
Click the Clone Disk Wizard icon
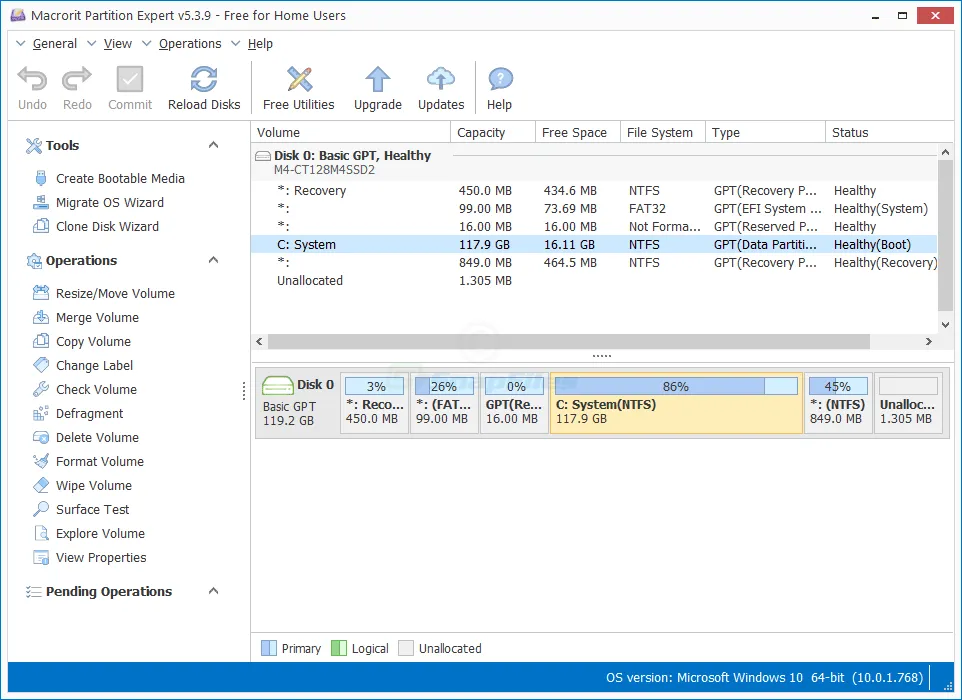[40, 226]
